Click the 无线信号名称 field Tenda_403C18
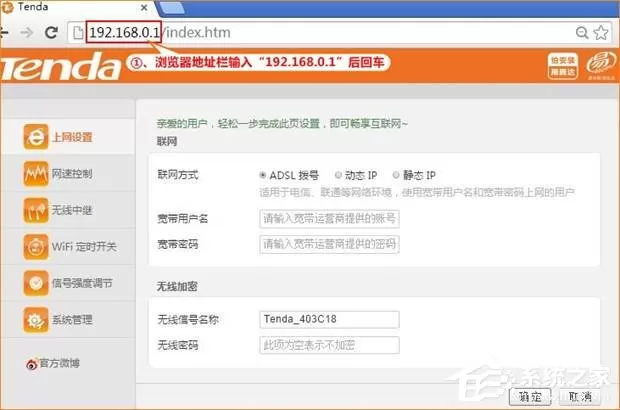The image size is (620, 410). [x=329, y=319]
